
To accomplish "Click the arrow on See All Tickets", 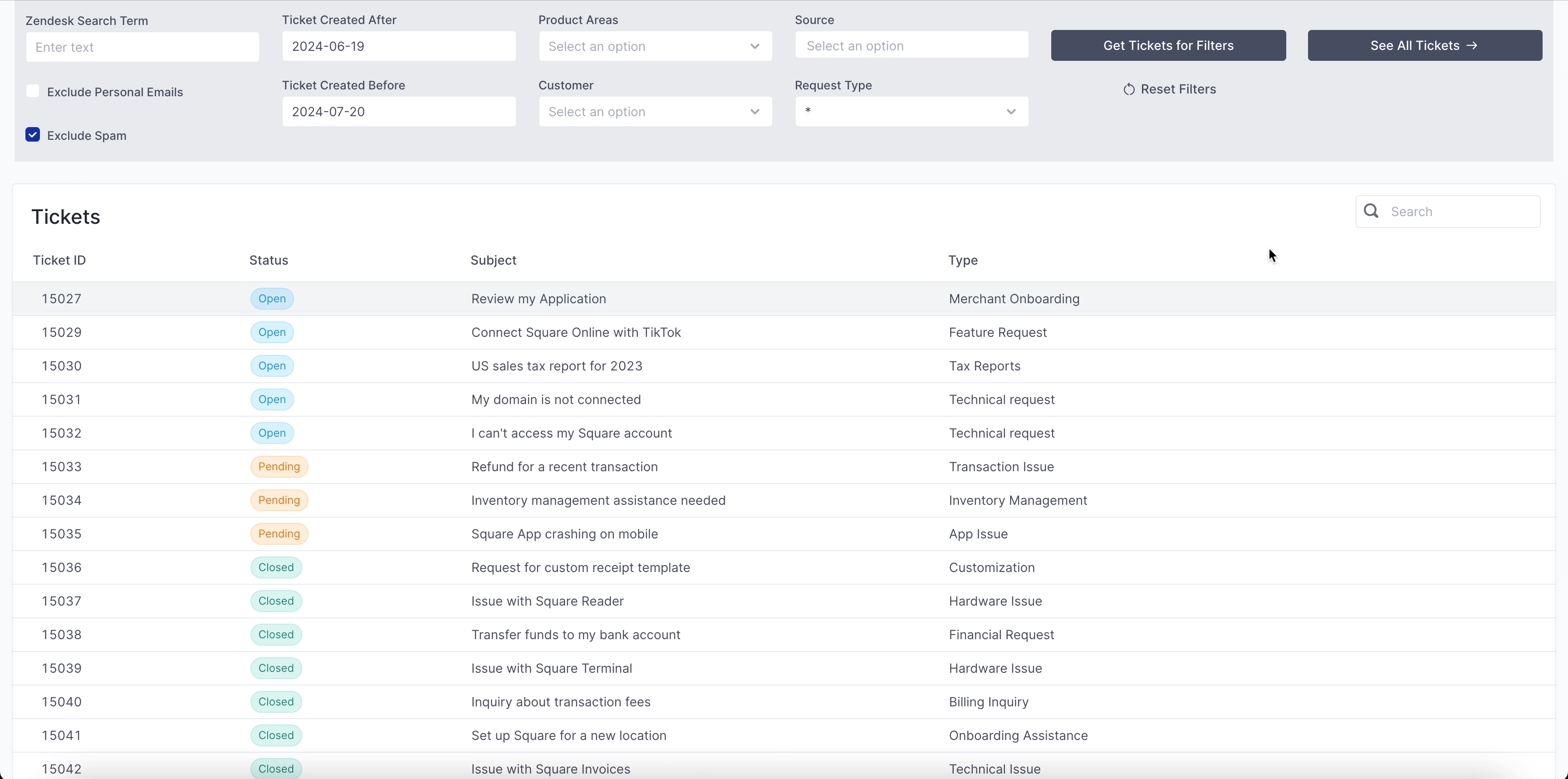I will click(x=1472, y=46).
